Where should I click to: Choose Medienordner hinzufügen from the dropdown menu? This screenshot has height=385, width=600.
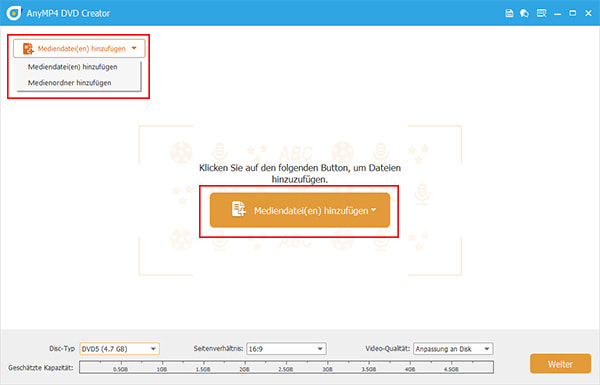pyautogui.click(x=70, y=83)
